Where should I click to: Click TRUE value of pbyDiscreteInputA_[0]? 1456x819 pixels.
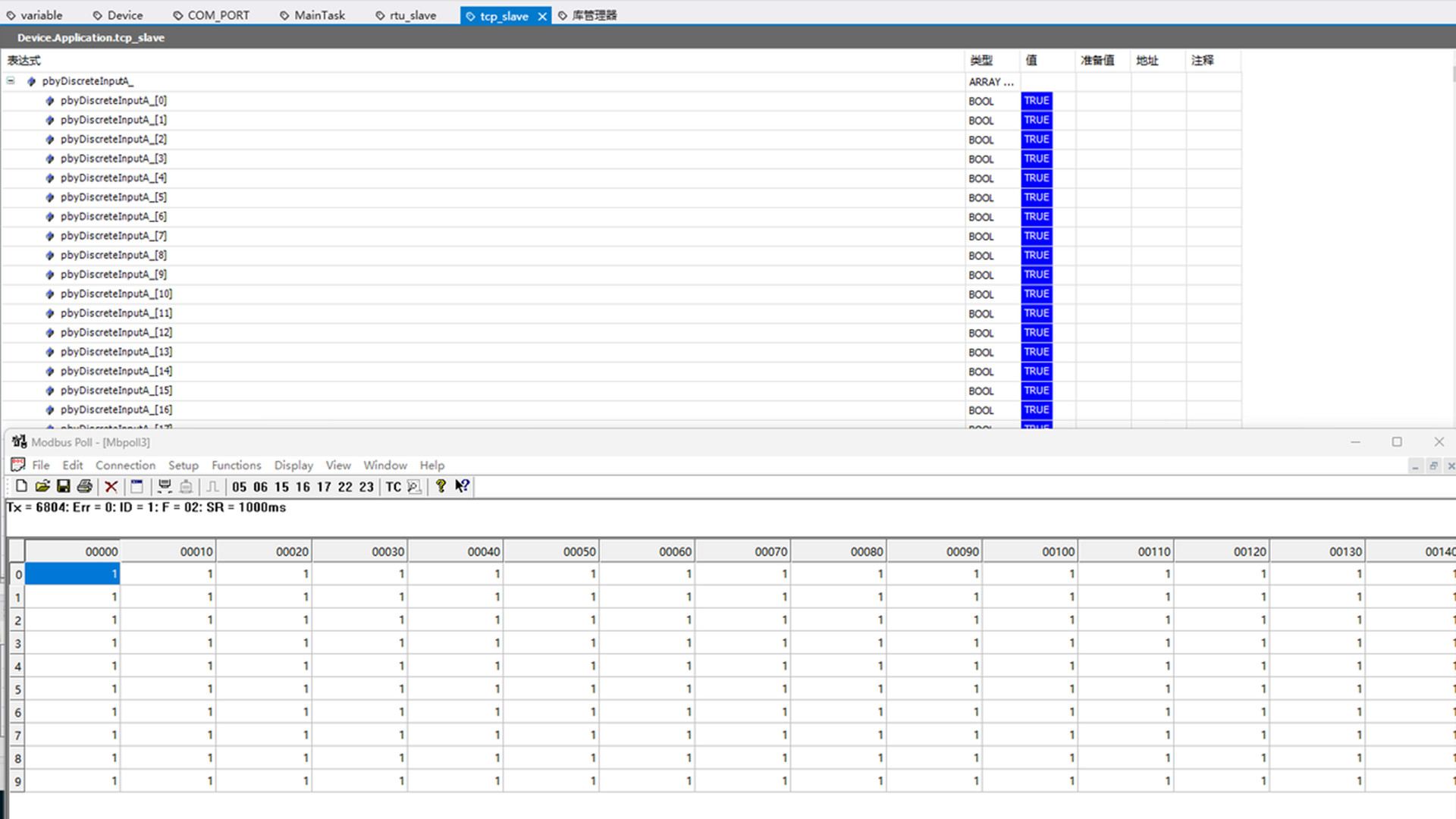coord(1036,100)
